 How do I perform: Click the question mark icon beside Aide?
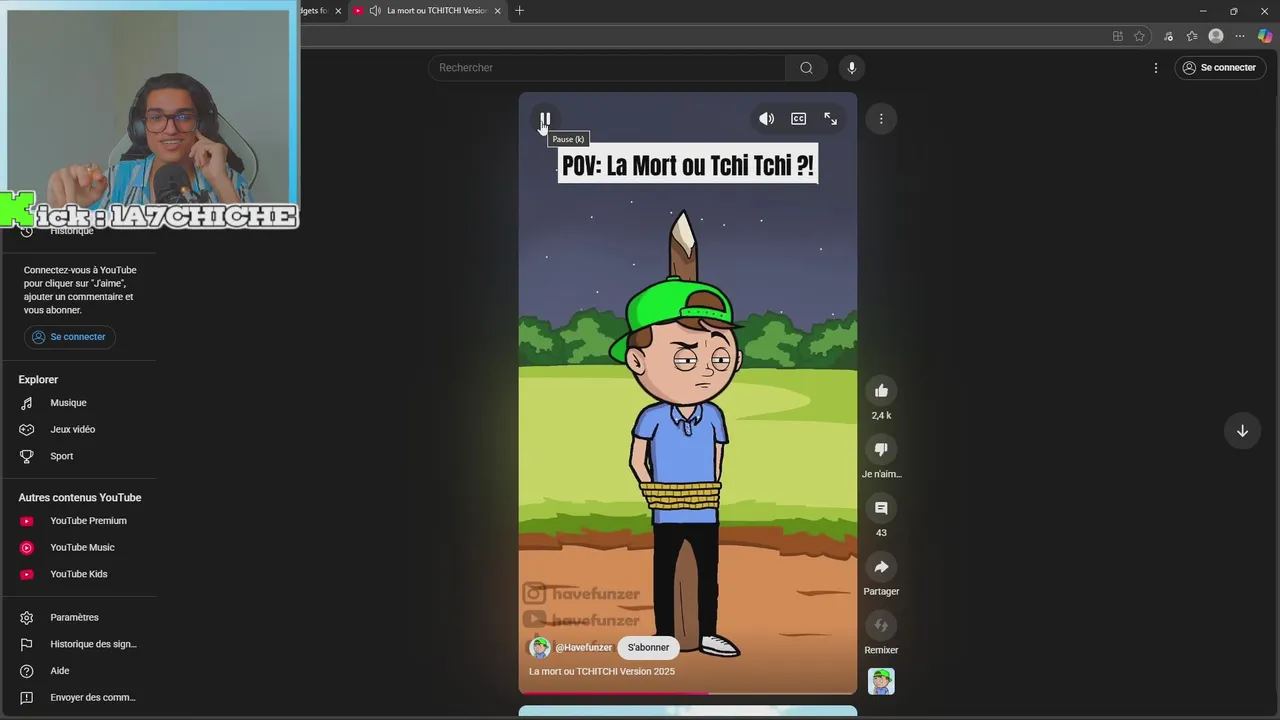tap(27, 671)
